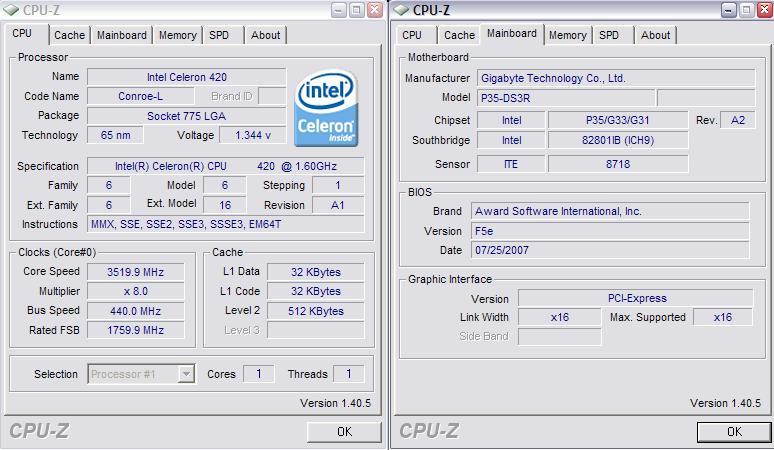Click the empty Side Band field
774x450 pixels.
(560, 337)
